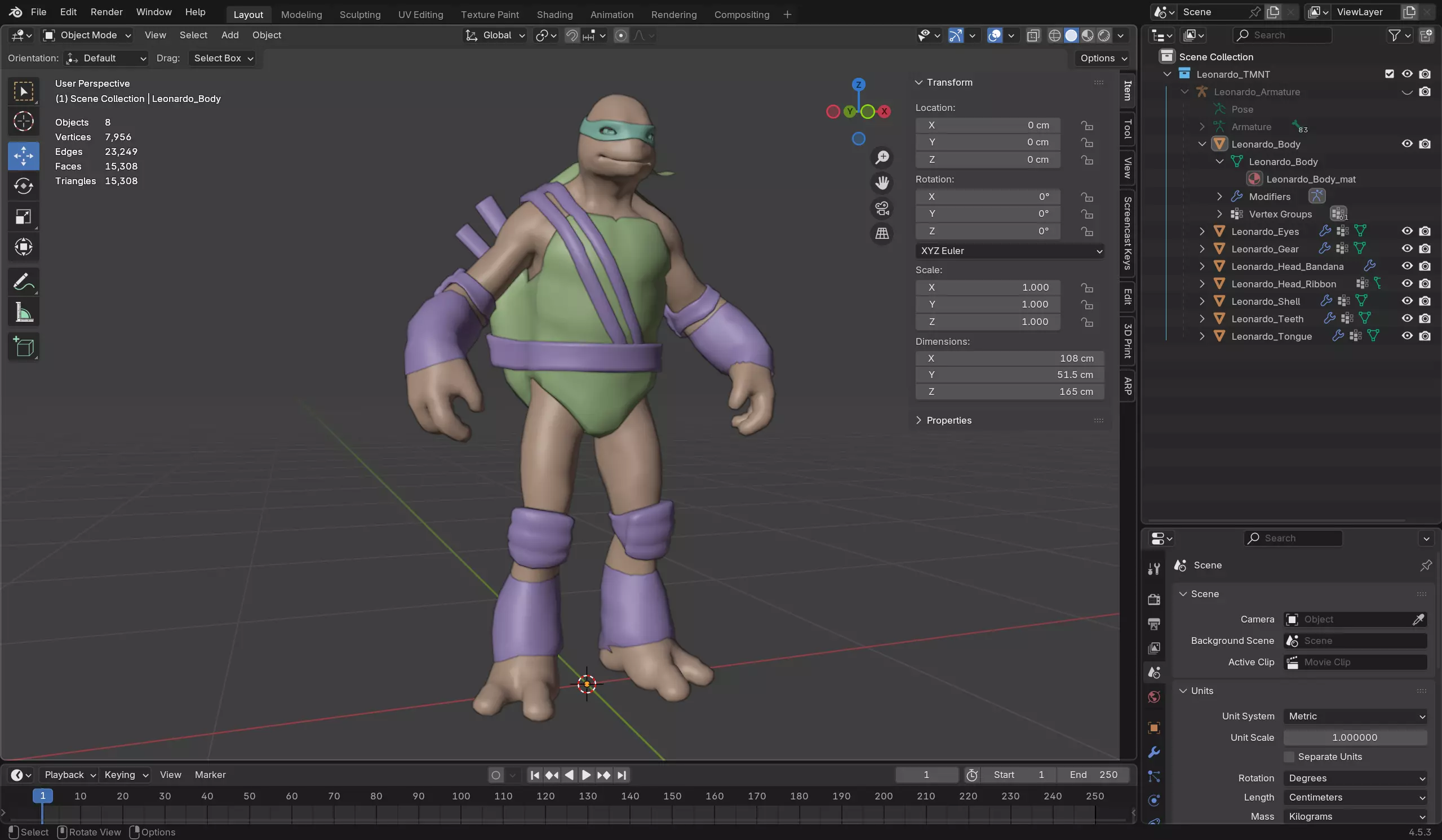This screenshot has height=840, width=1442.
Task: Click the Options button in viewport
Action: pos(1103,59)
